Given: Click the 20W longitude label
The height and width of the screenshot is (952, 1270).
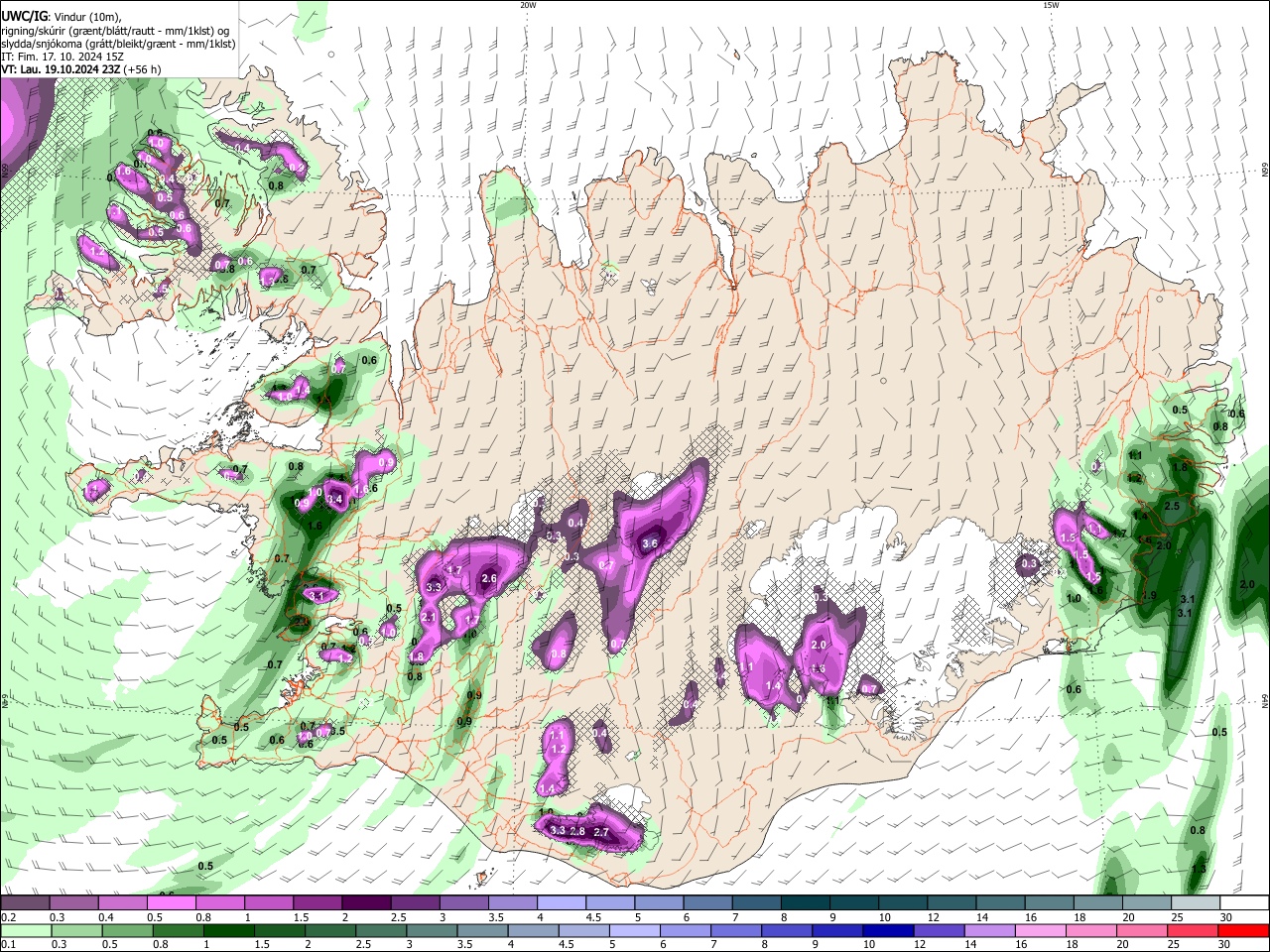Looking at the screenshot, I should (x=529, y=5).
